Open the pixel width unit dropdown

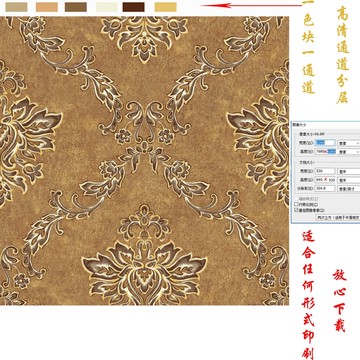coord(349,143)
